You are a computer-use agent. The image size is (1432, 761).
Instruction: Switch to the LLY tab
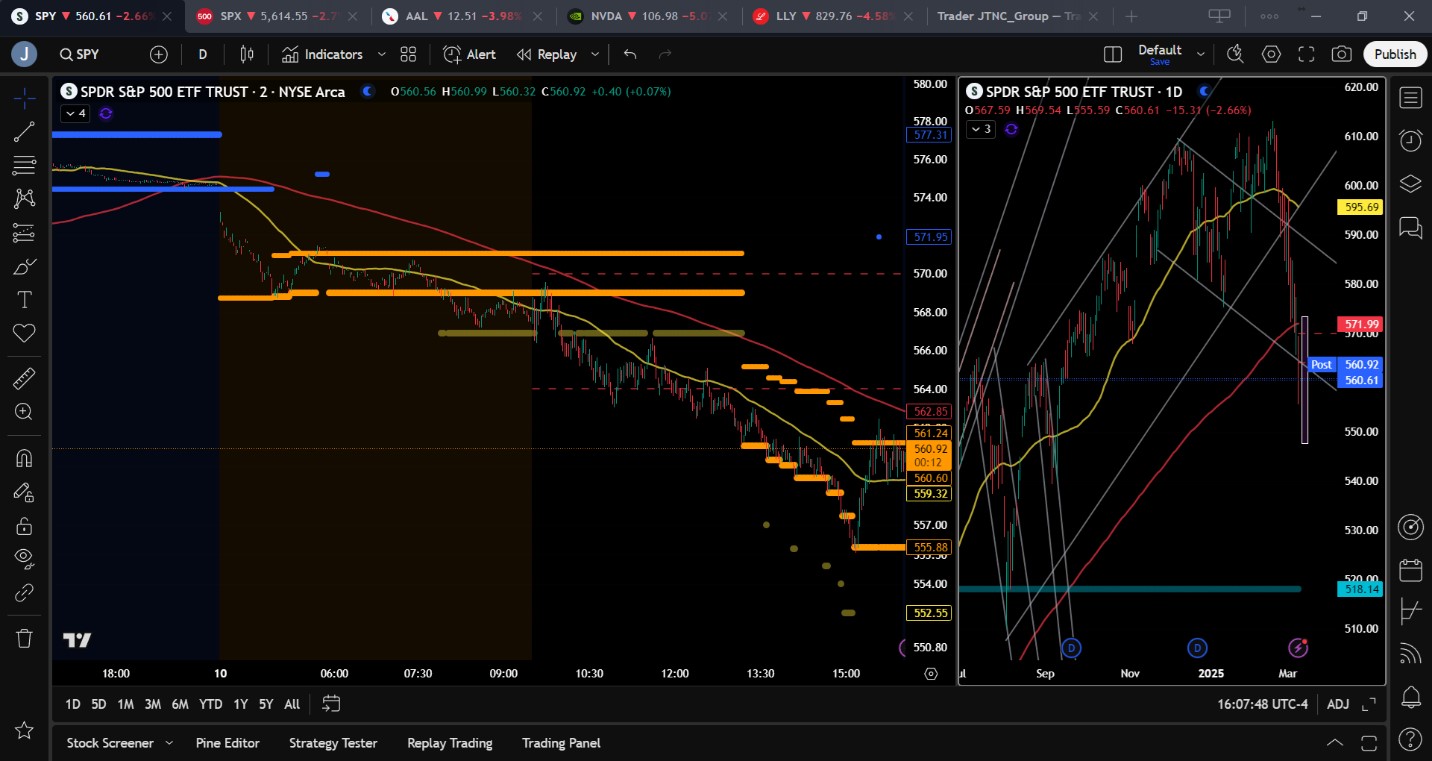click(834, 16)
